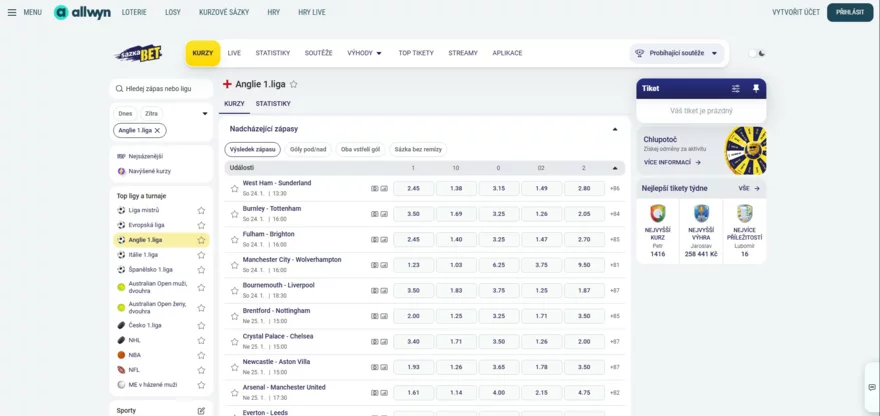The height and width of the screenshot is (416, 880).
Task: Click NHL puck icon
Action: point(121,340)
